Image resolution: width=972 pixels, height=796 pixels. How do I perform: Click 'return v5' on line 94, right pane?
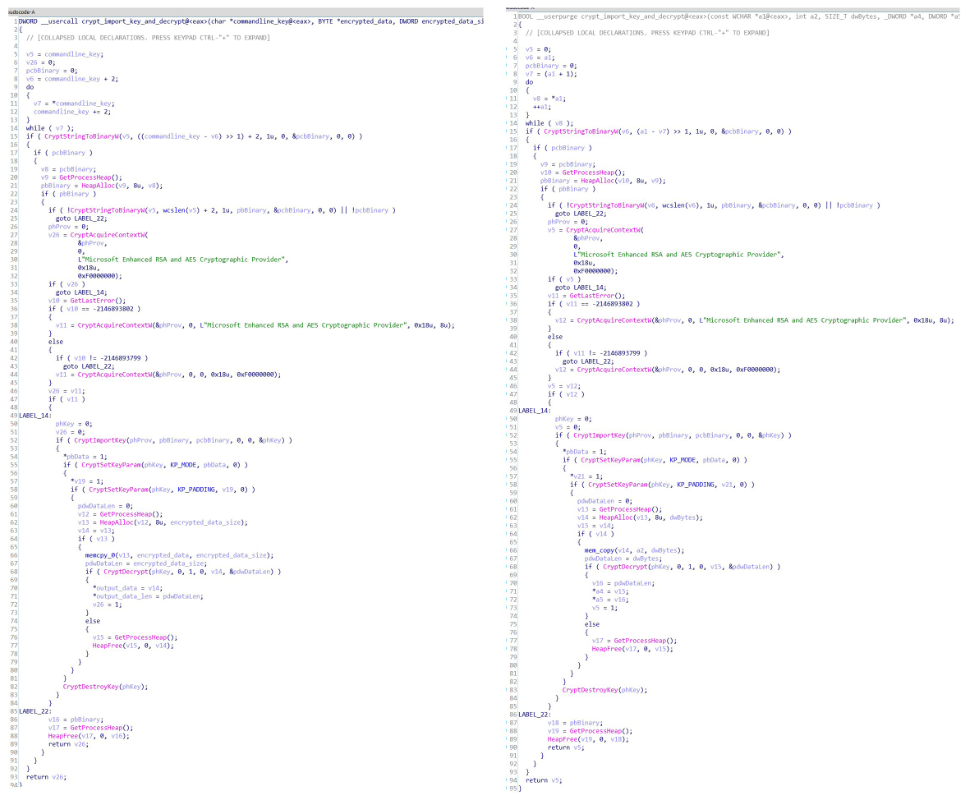(544, 781)
